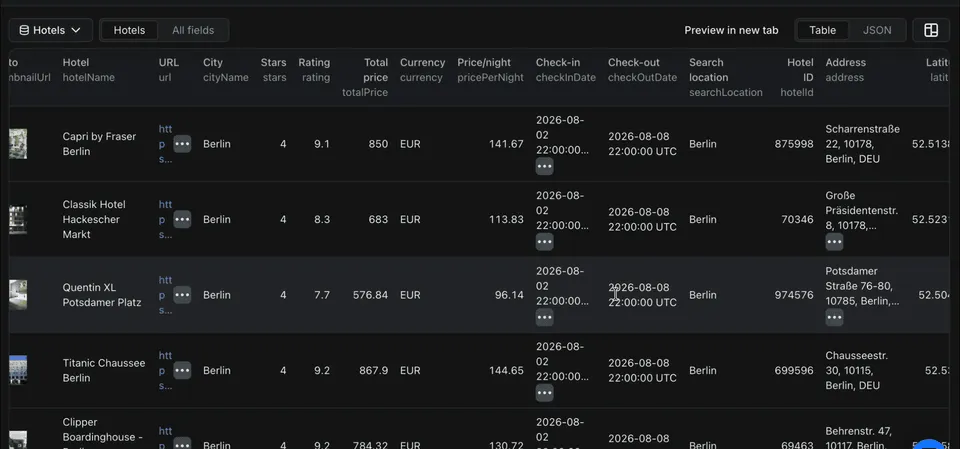This screenshot has width=960, height=449.
Task: Expand URL ellipsis for Capri by Fraser Berlin
Action: (182, 144)
